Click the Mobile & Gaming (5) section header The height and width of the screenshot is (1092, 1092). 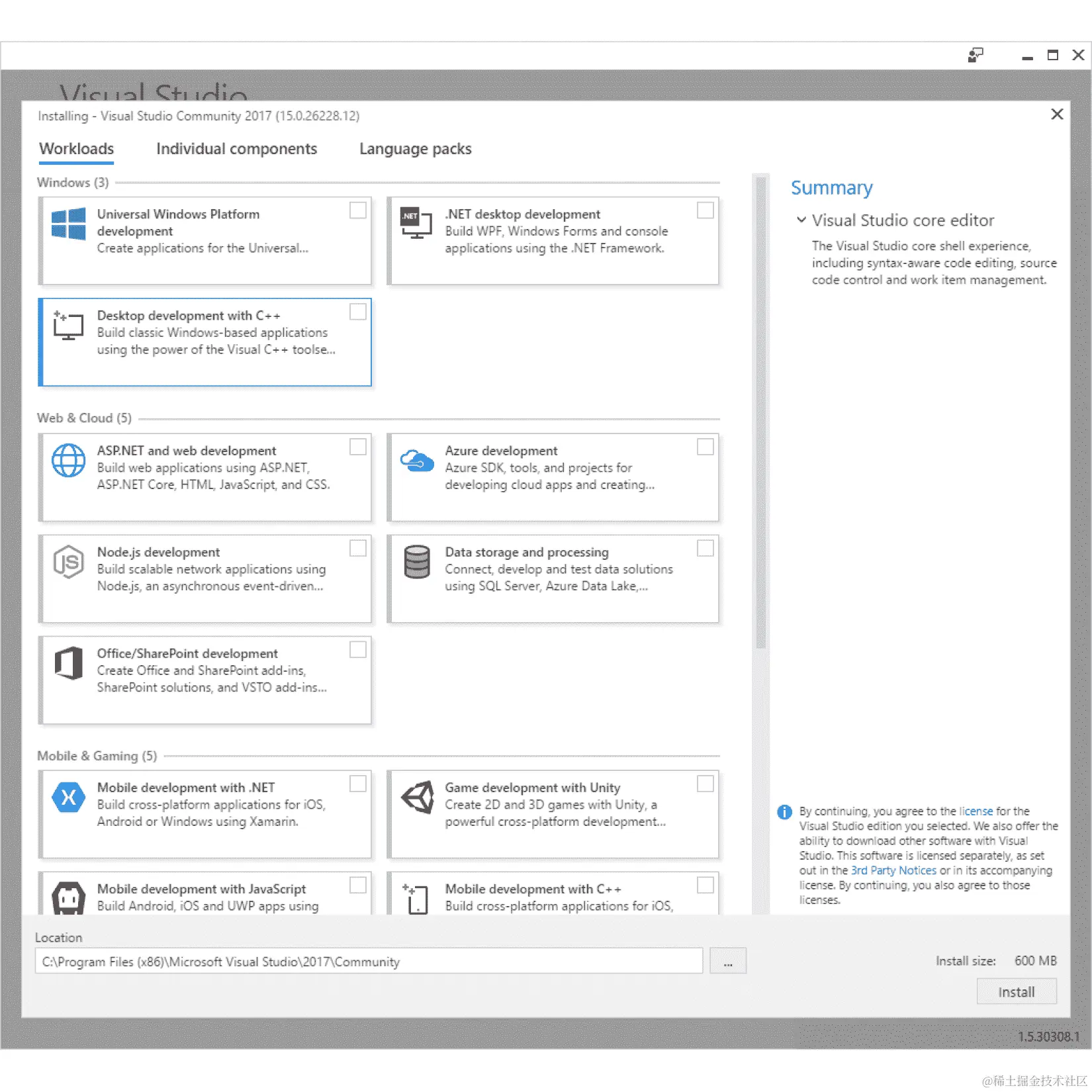[x=97, y=756]
